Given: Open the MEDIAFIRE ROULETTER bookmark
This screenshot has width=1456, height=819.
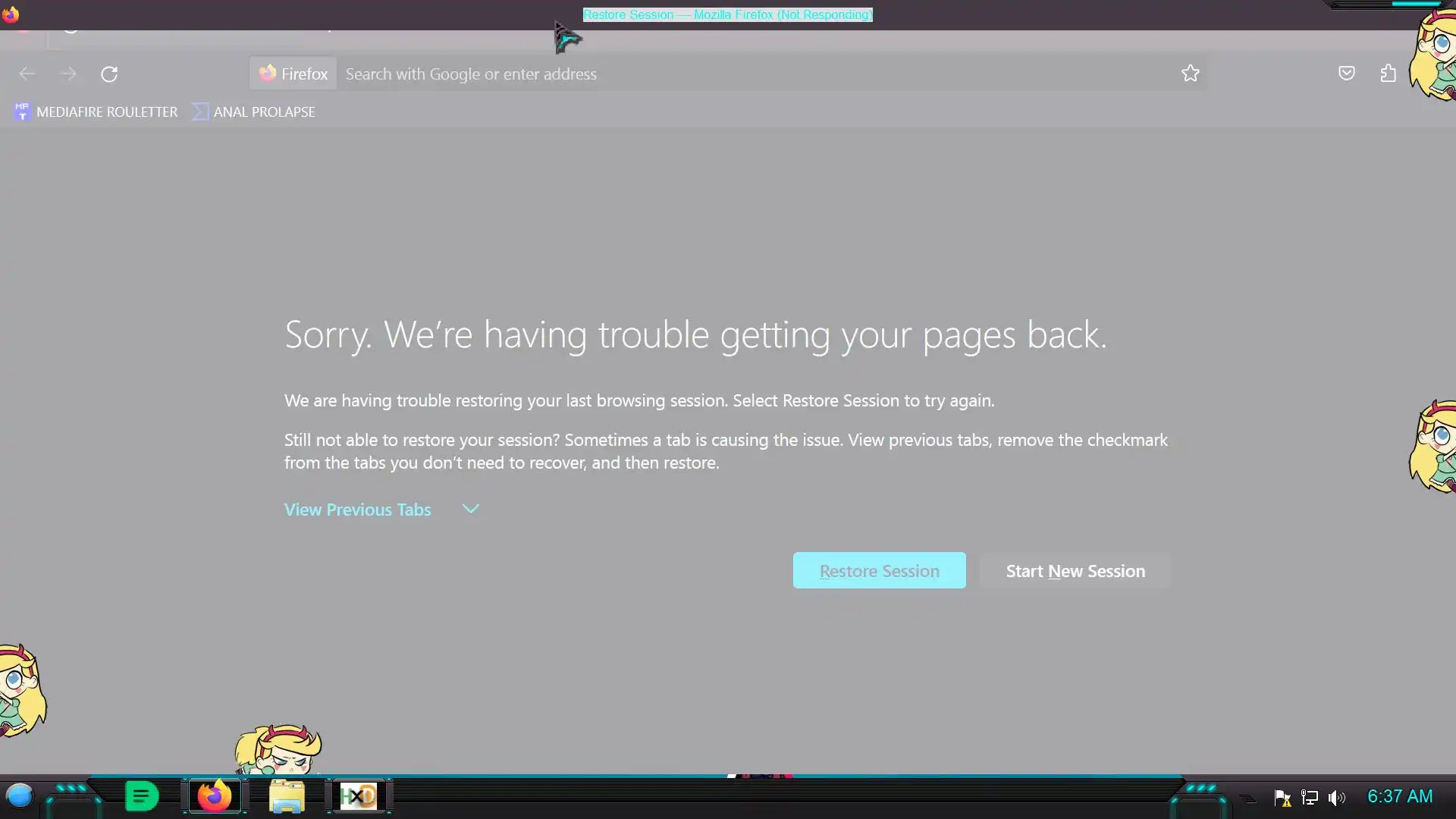Looking at the screenshot, I should (x=96, y=111).
